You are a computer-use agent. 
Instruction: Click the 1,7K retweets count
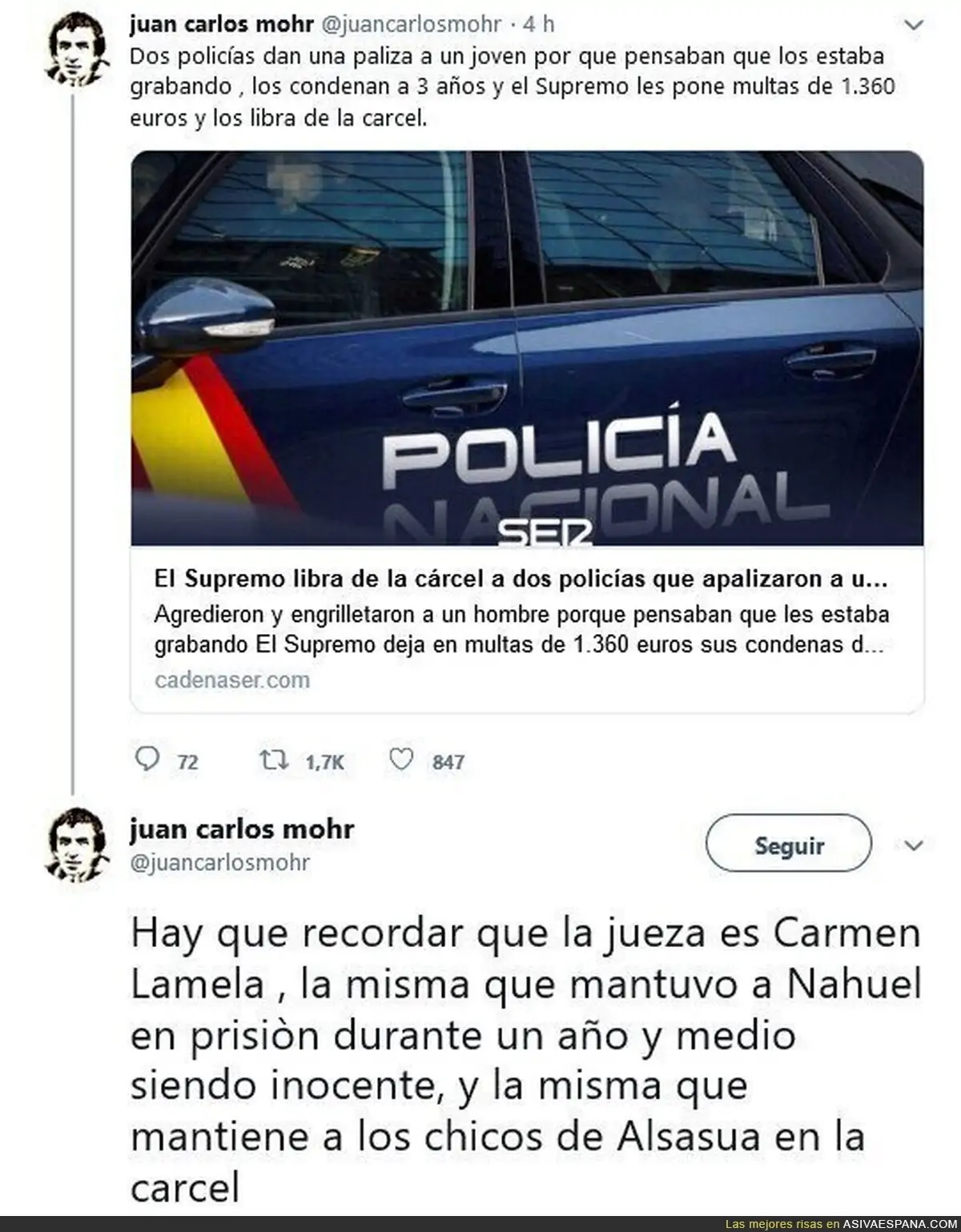324,762
